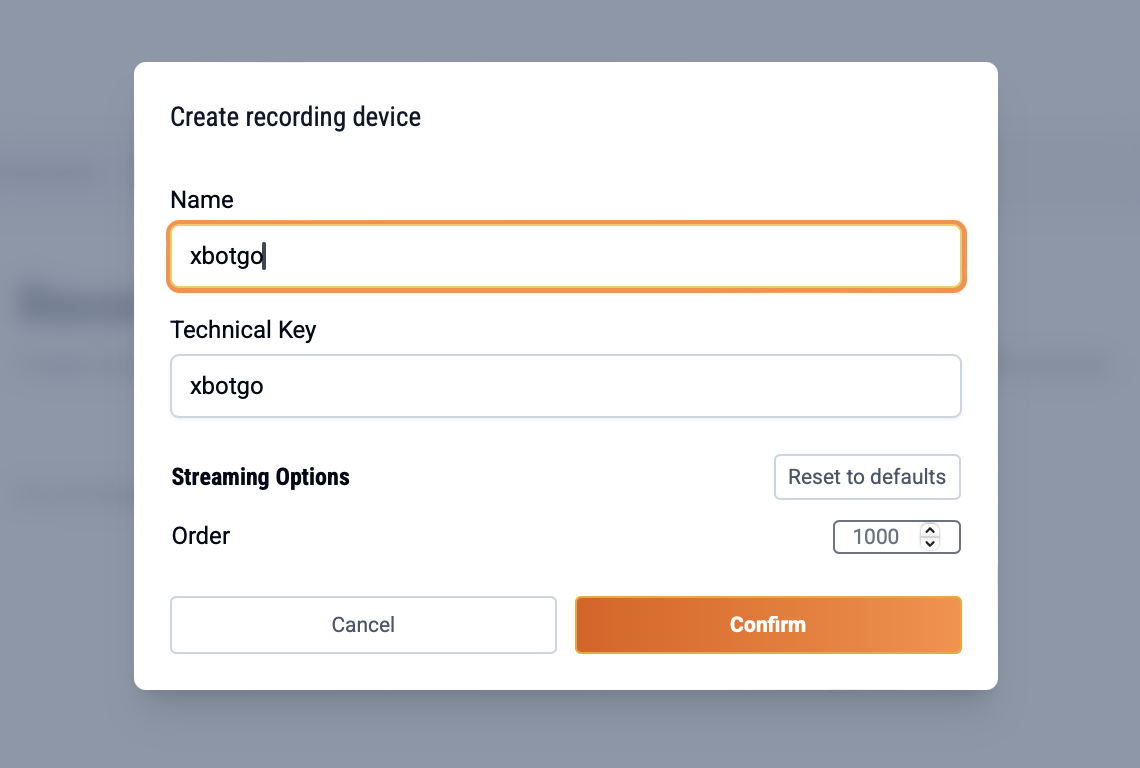
Task: Click empty area inside Technical Key box
Action: click(650, 386)
